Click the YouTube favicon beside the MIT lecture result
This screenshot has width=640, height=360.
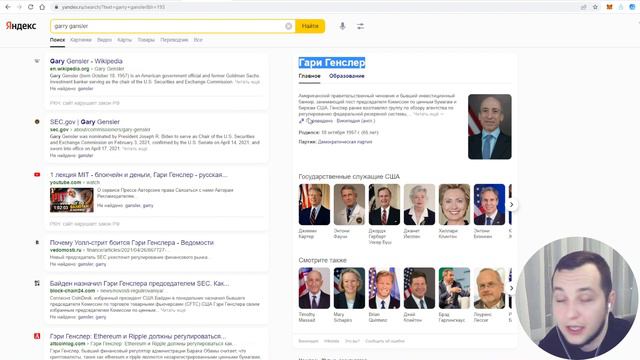pyautogui.click(x=37, y=175)
